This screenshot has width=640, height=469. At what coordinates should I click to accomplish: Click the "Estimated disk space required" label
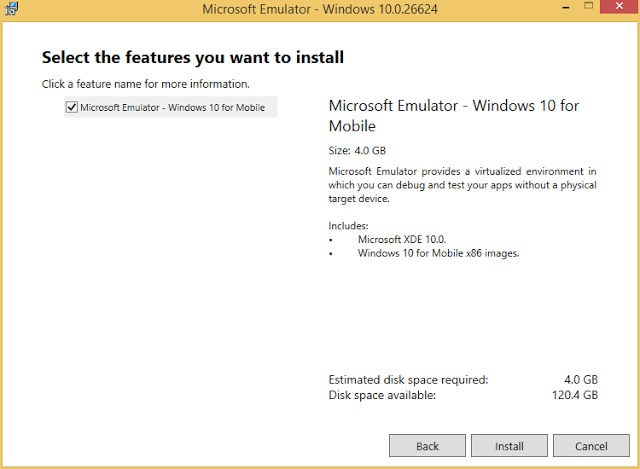pos(408,380)
